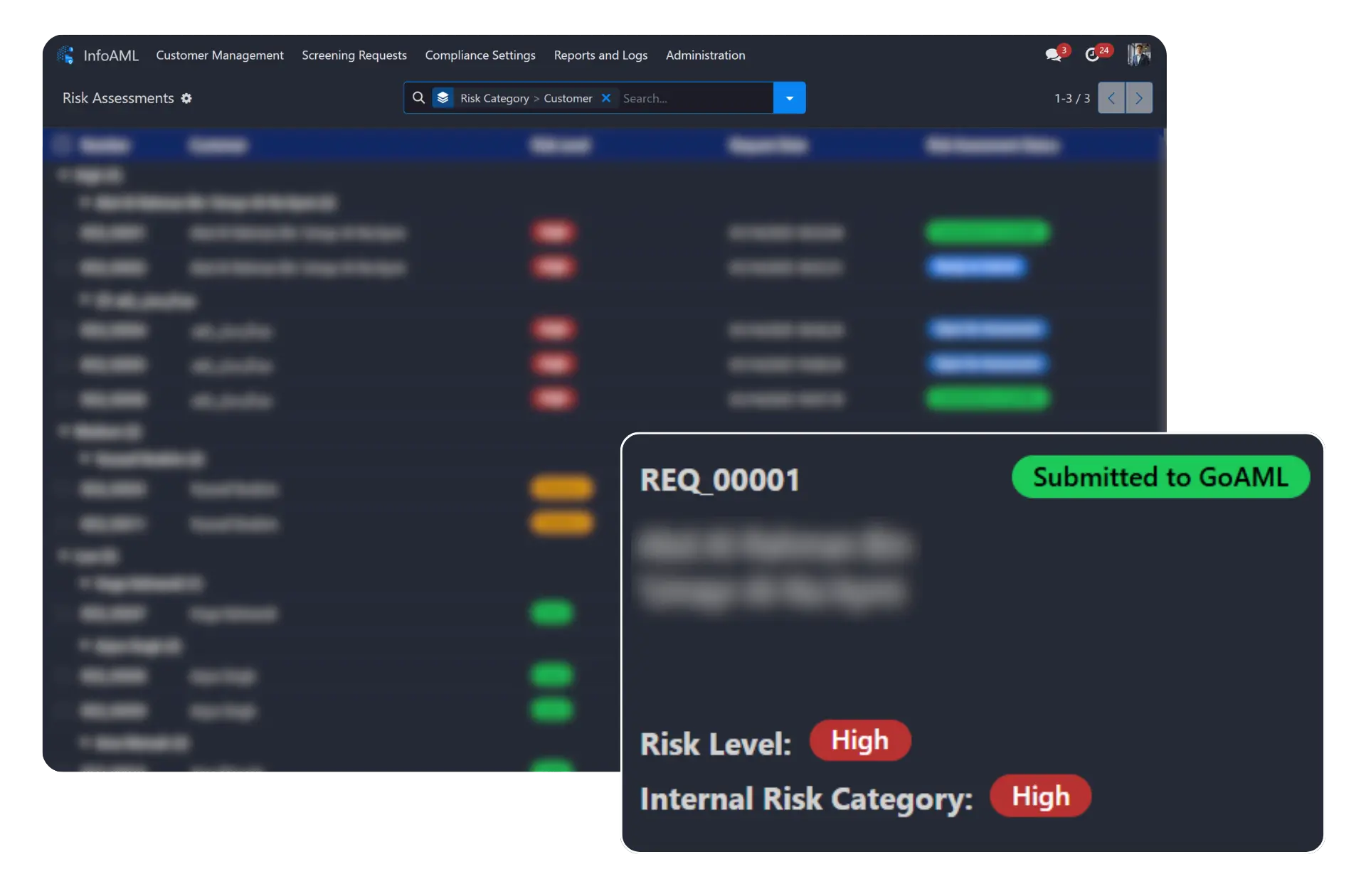1366x896 pixels.
Task: Go to the previous page of results
Action: click(x=1111, y=98)
